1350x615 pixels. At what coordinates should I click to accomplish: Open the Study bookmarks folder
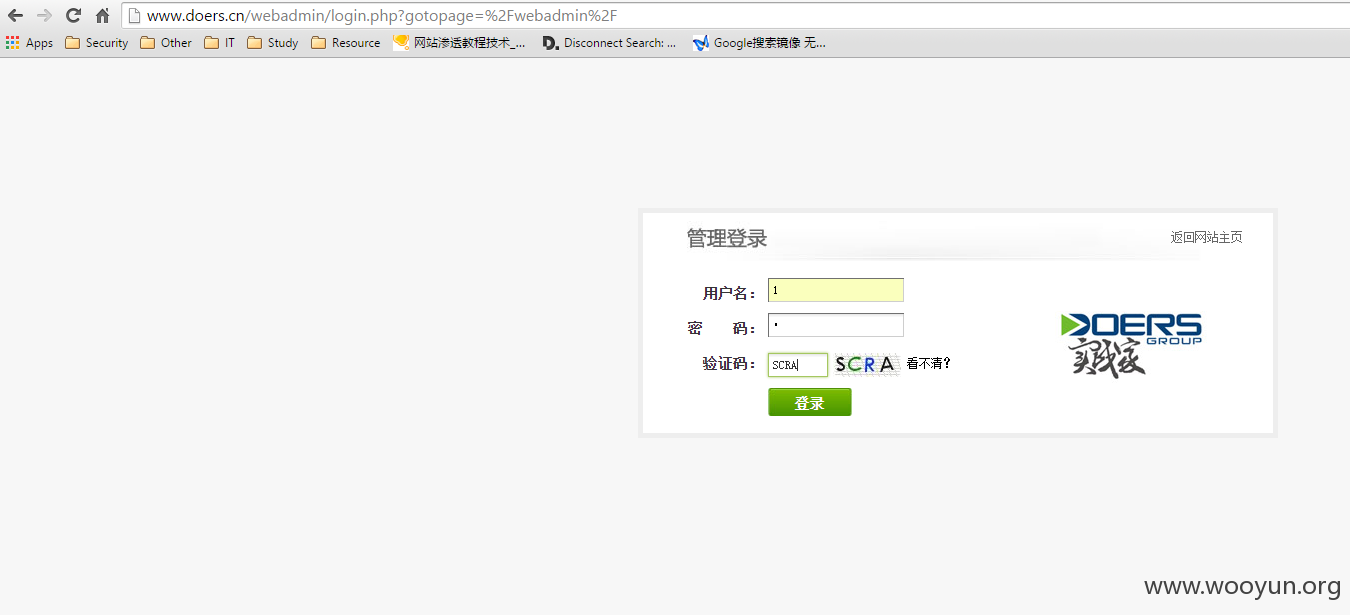pyautogui.click(x=273, y=43)
